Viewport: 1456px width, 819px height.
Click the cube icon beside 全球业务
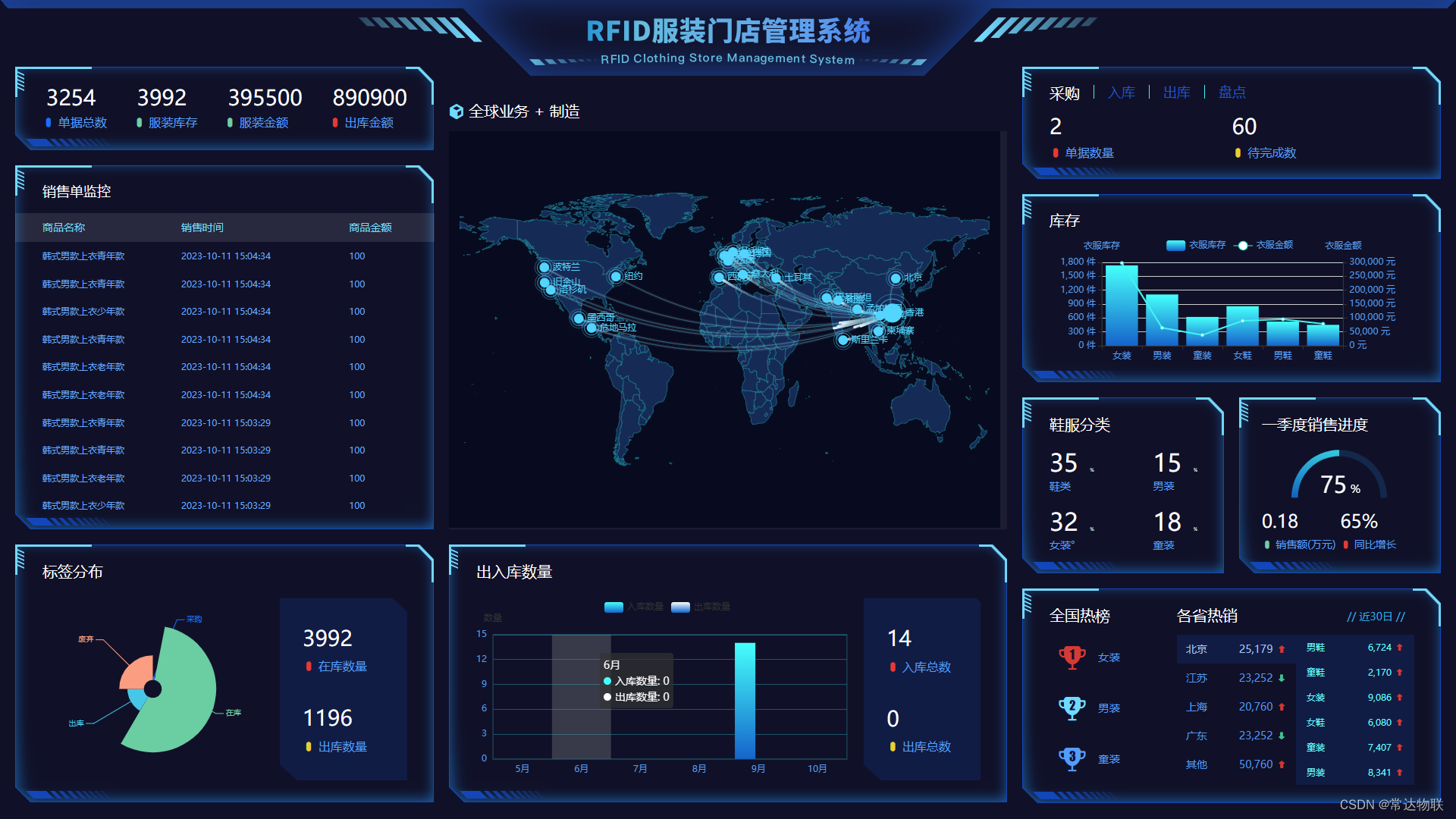tap(456, 111)
